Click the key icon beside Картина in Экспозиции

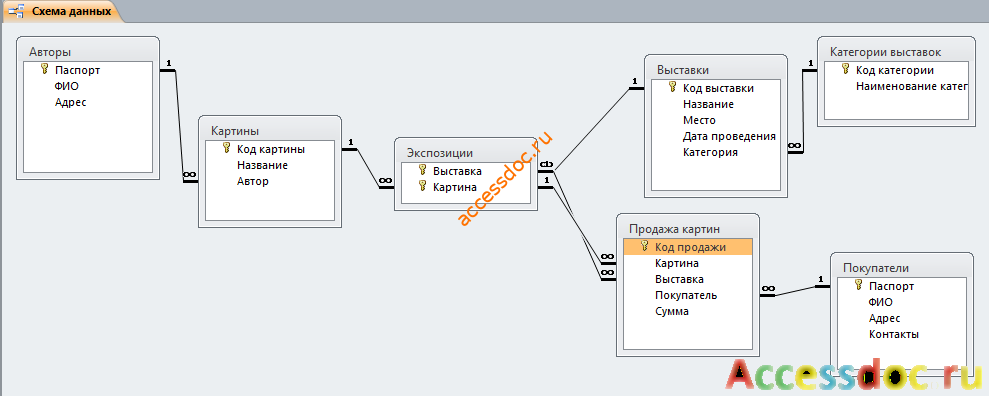pos(423,186)
